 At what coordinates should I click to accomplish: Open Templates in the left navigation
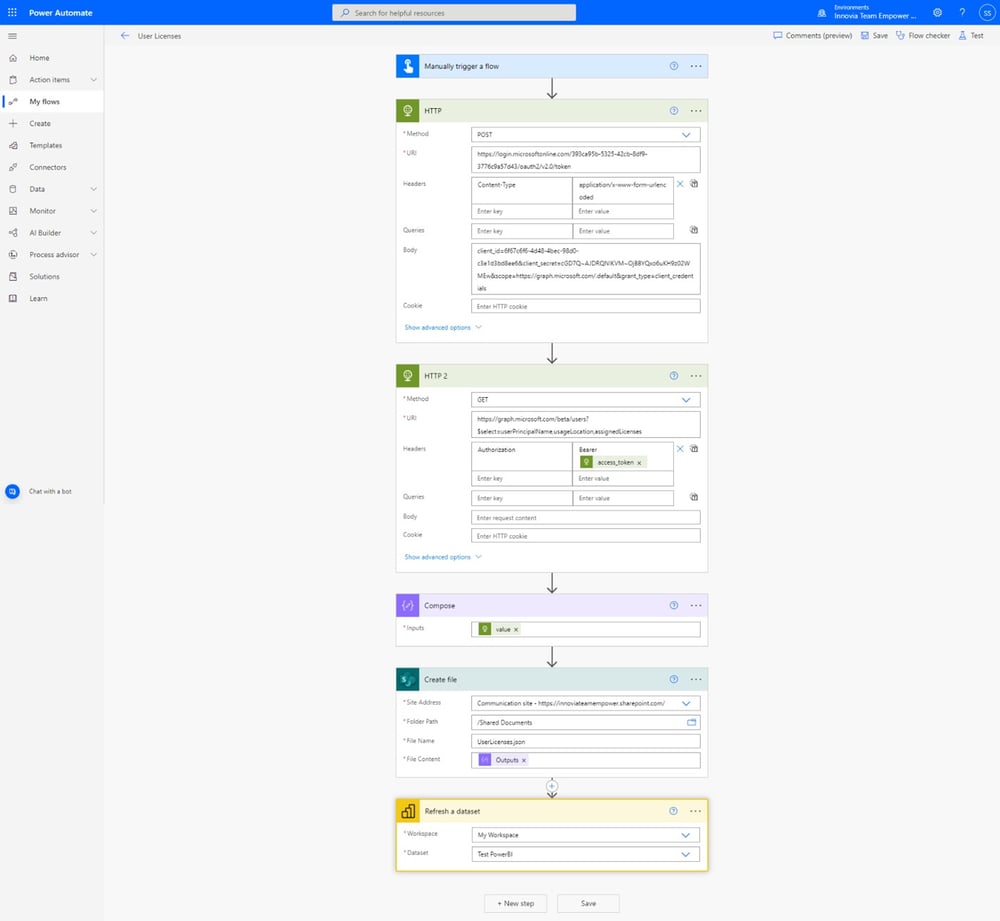(x=44, y=145)
